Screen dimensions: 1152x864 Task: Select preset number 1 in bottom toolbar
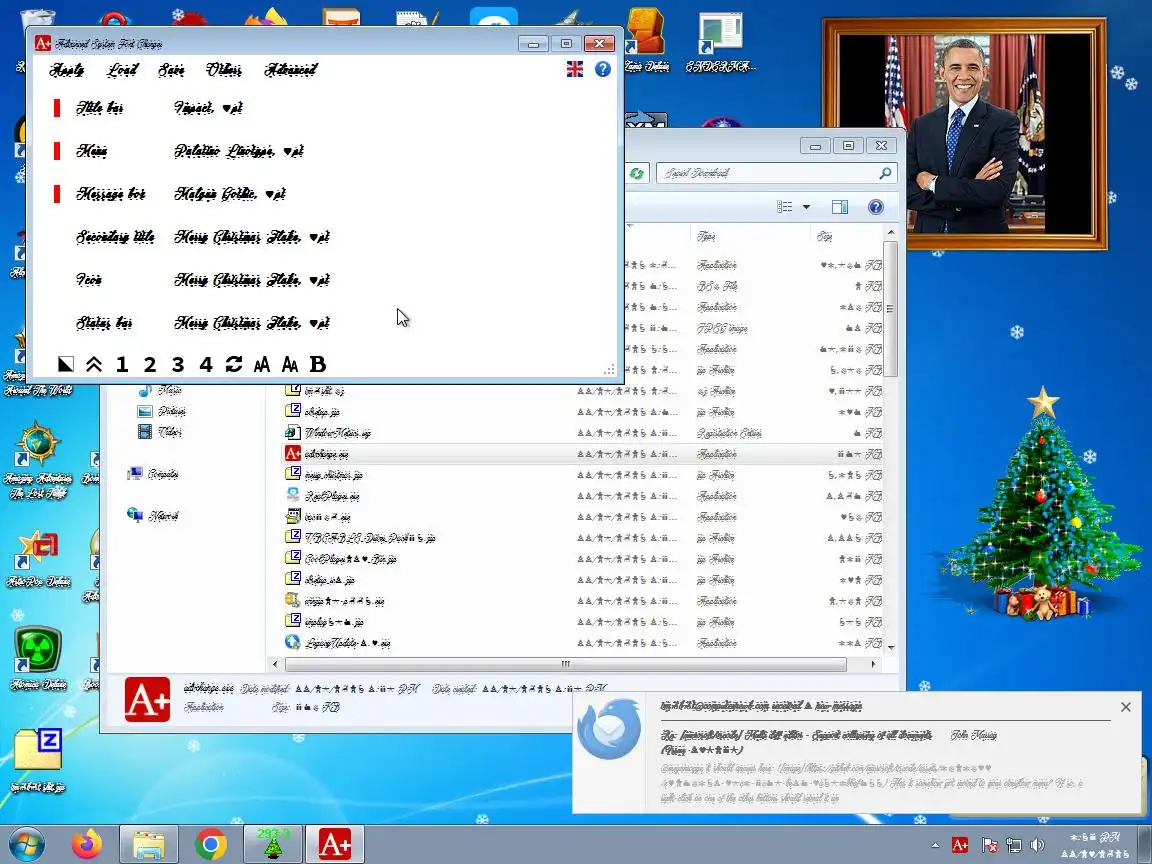pos(122,364)
